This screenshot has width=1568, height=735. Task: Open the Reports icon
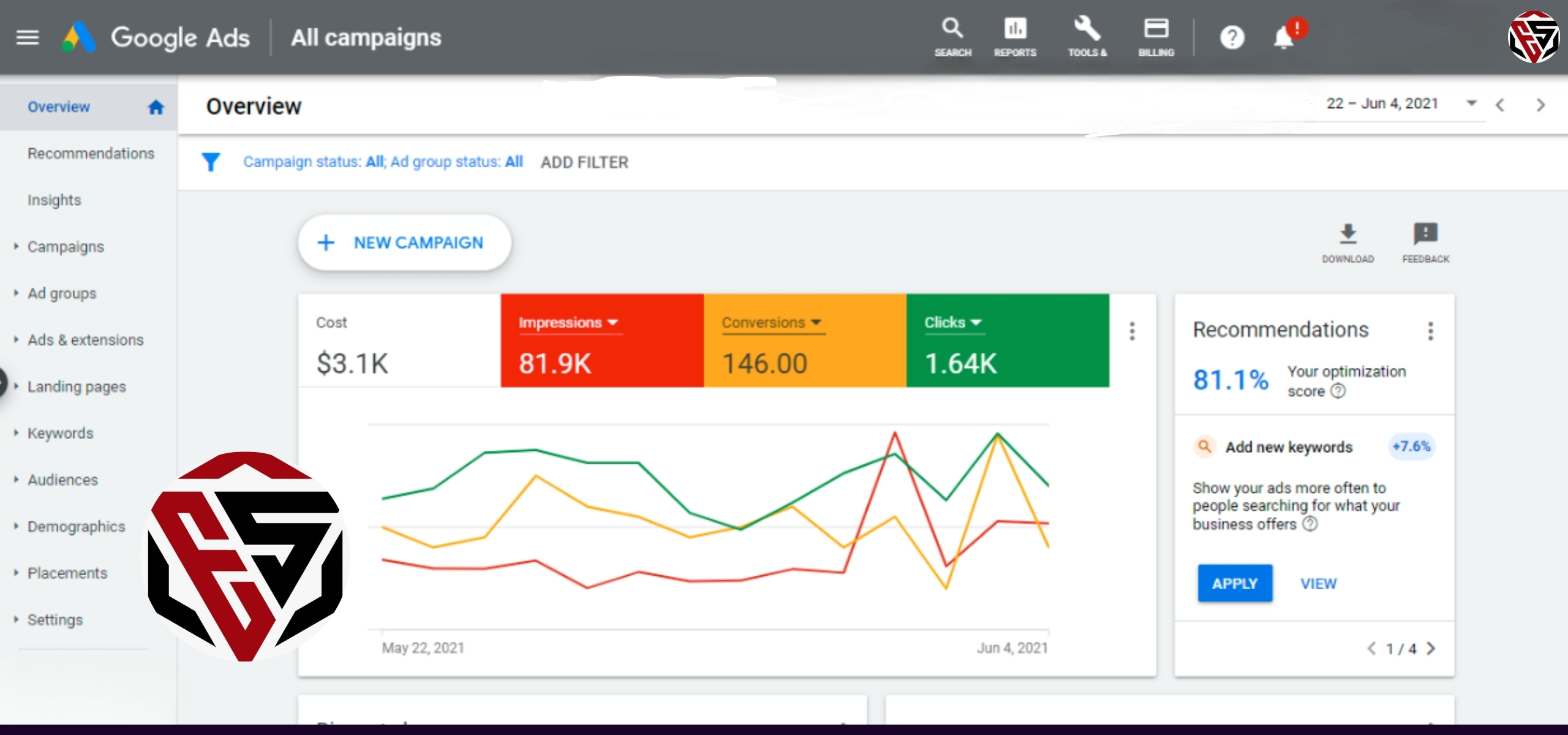(x=1015, y=28)
